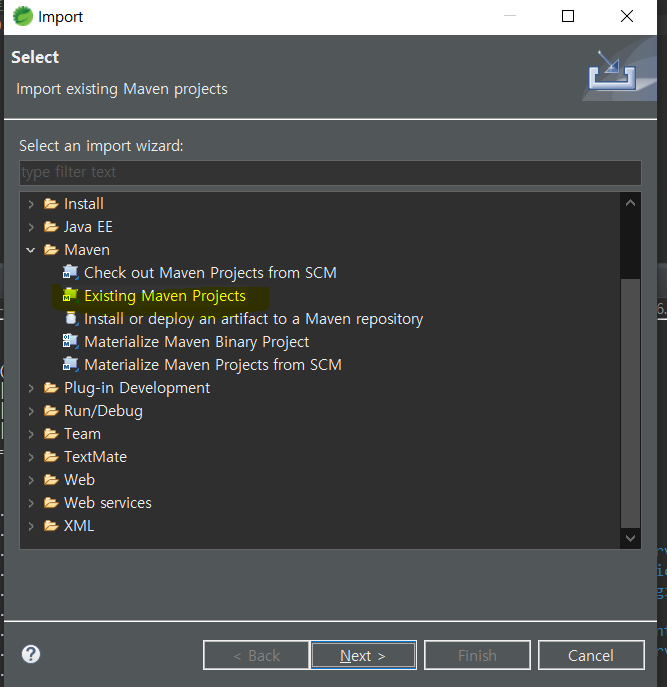Click the Java EE folder icon
The image size is (667, 687).
51,227
